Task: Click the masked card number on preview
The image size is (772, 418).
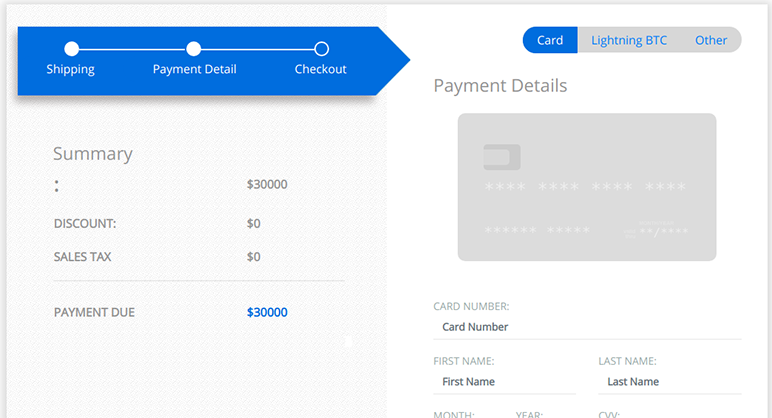Action: [585, 187]
